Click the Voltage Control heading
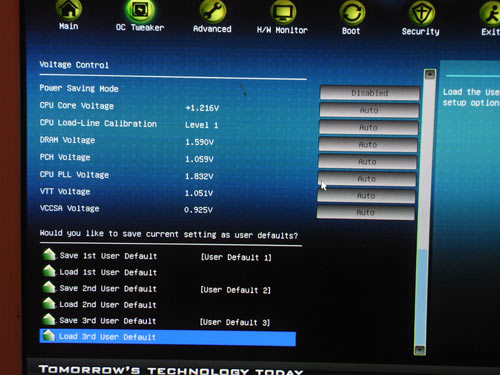 point(74,65)
